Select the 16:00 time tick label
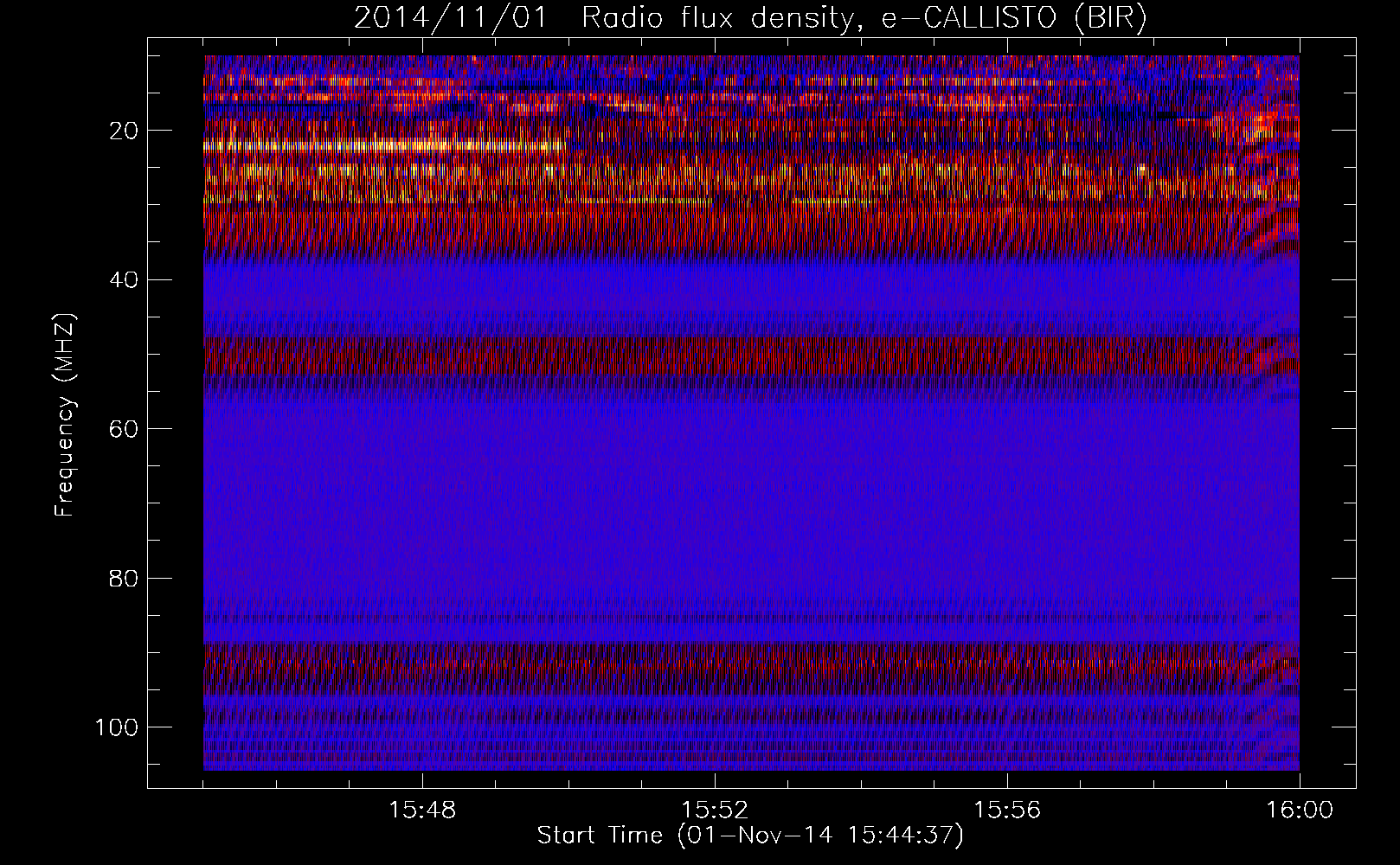The image size is (1400, 865). (1300, 811)
